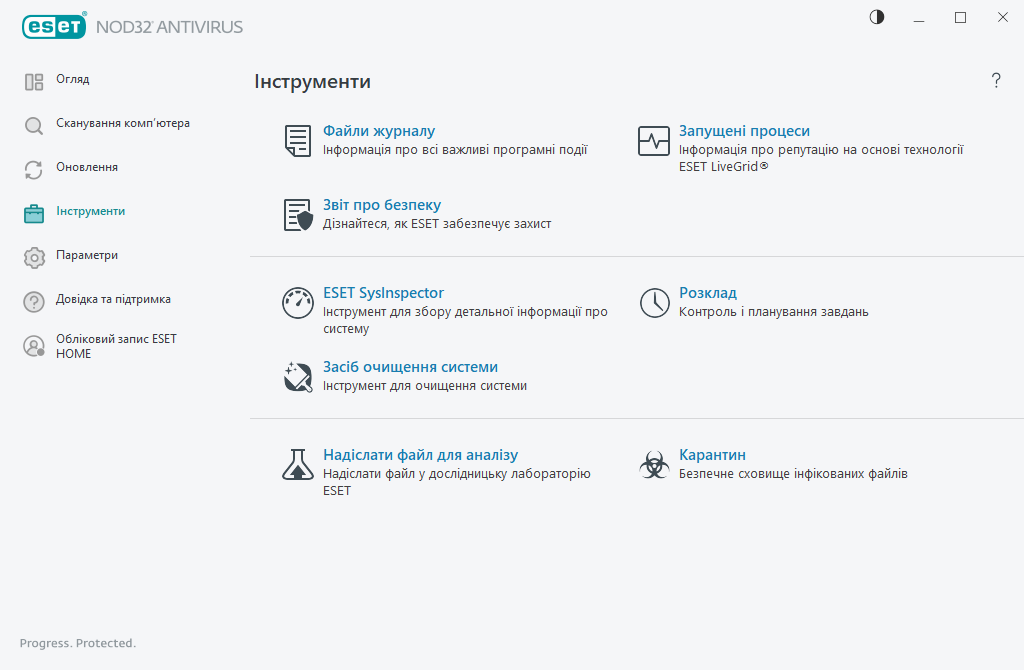Click the Розклад clock icon

coord(654,303)
